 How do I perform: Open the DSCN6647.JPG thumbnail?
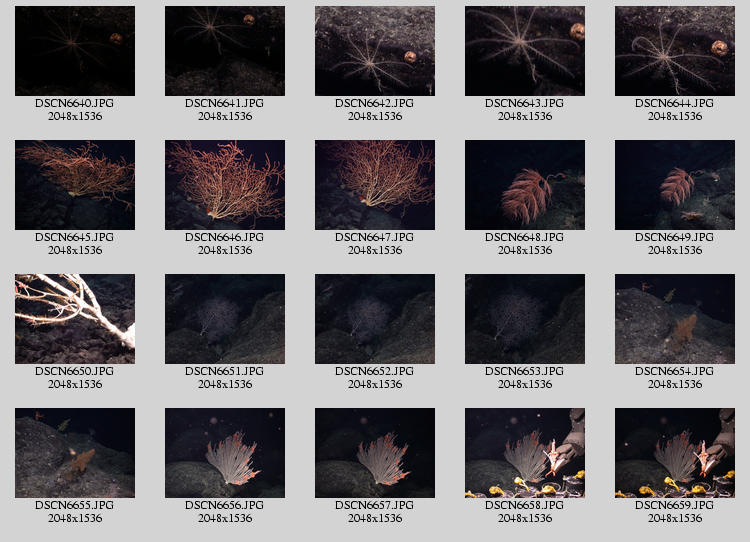375,185
